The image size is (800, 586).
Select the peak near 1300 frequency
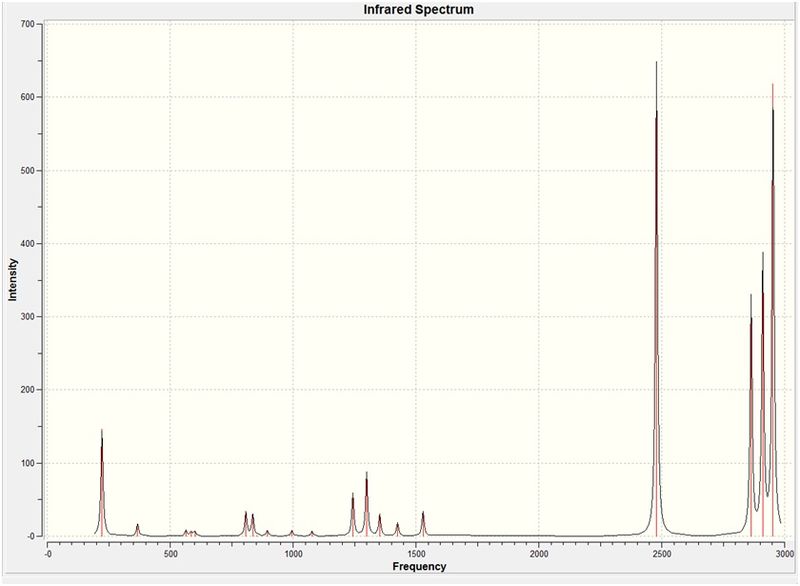point(367,504)
